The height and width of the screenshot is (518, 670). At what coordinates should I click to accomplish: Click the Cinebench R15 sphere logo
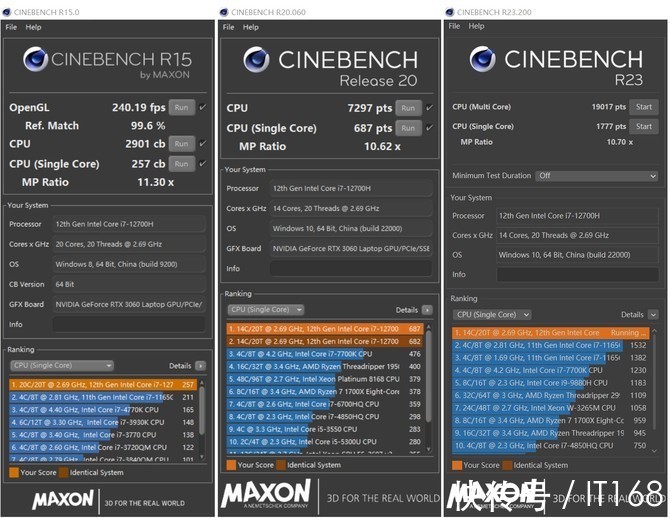[35, 59]
